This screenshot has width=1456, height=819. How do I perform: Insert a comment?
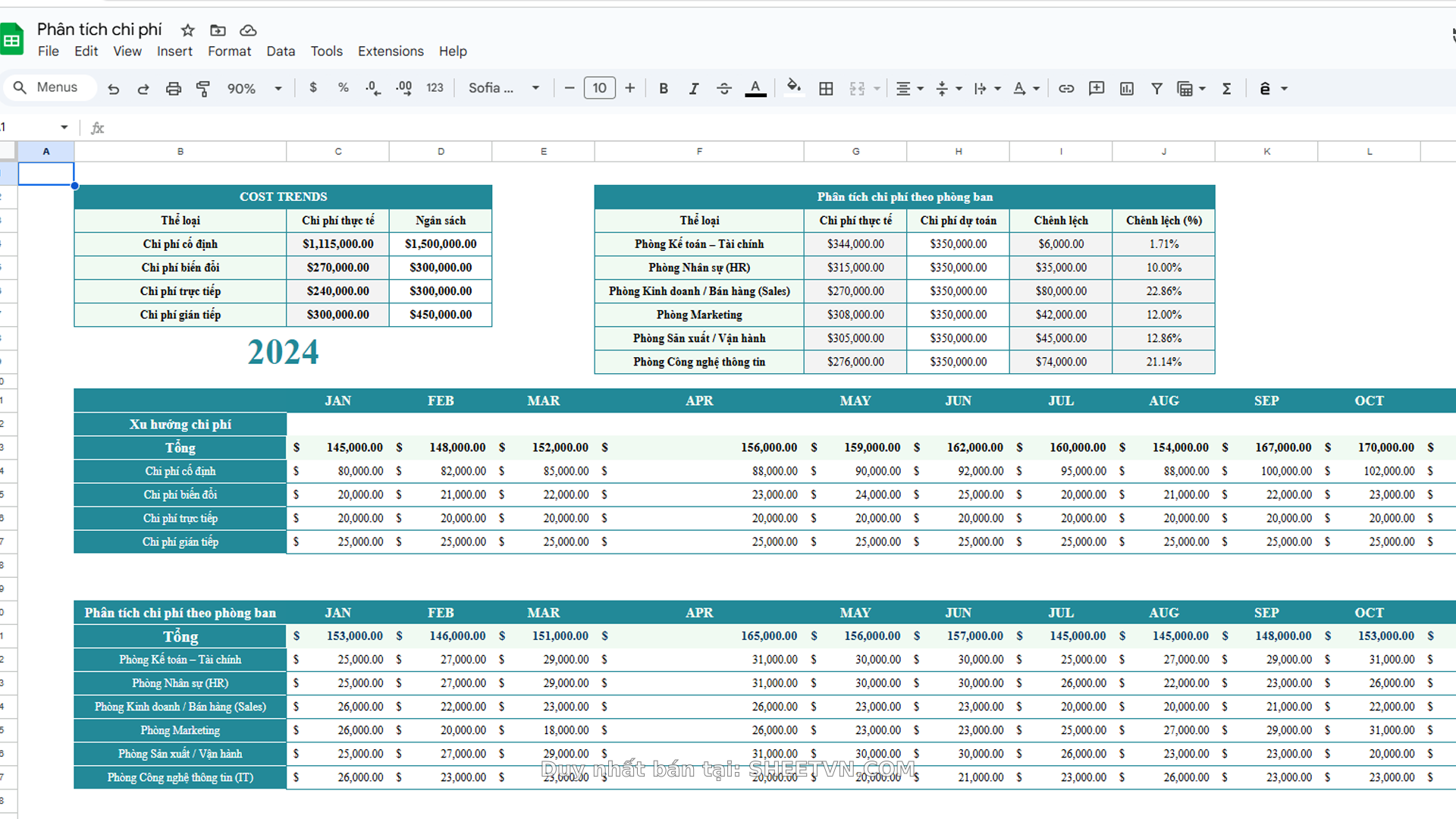pos(1097,88)
